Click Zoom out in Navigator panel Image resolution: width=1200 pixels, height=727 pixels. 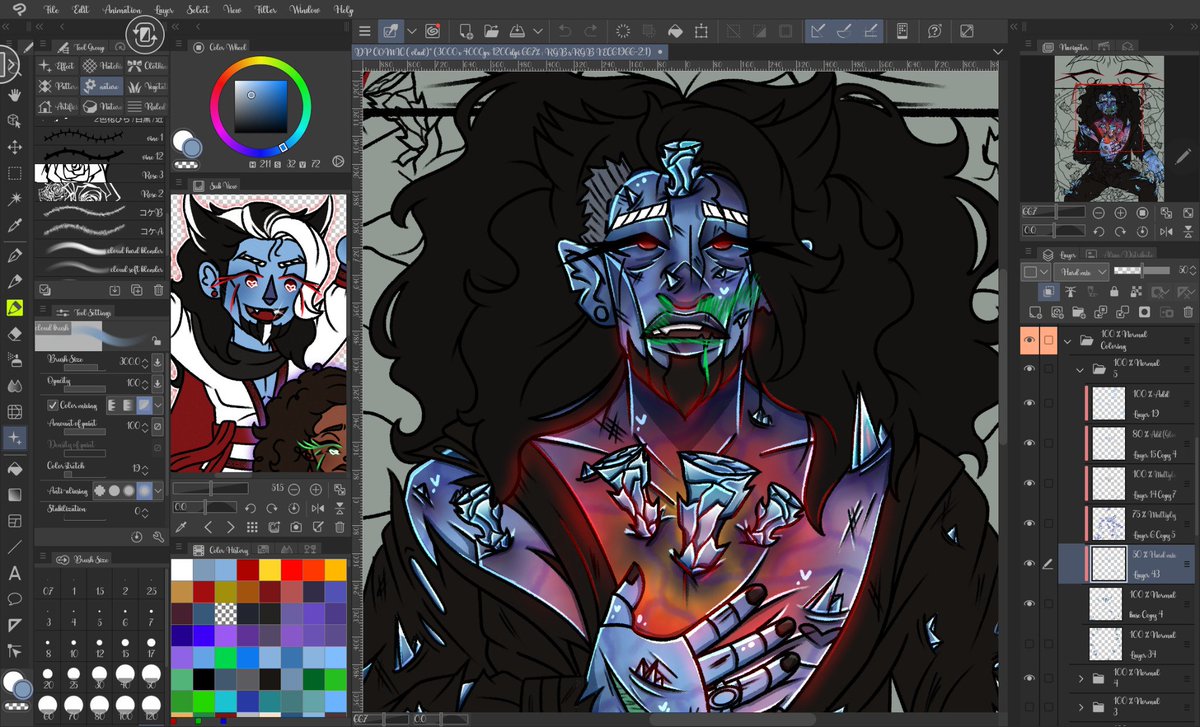pyautogui.click(x=1099, y=213)
